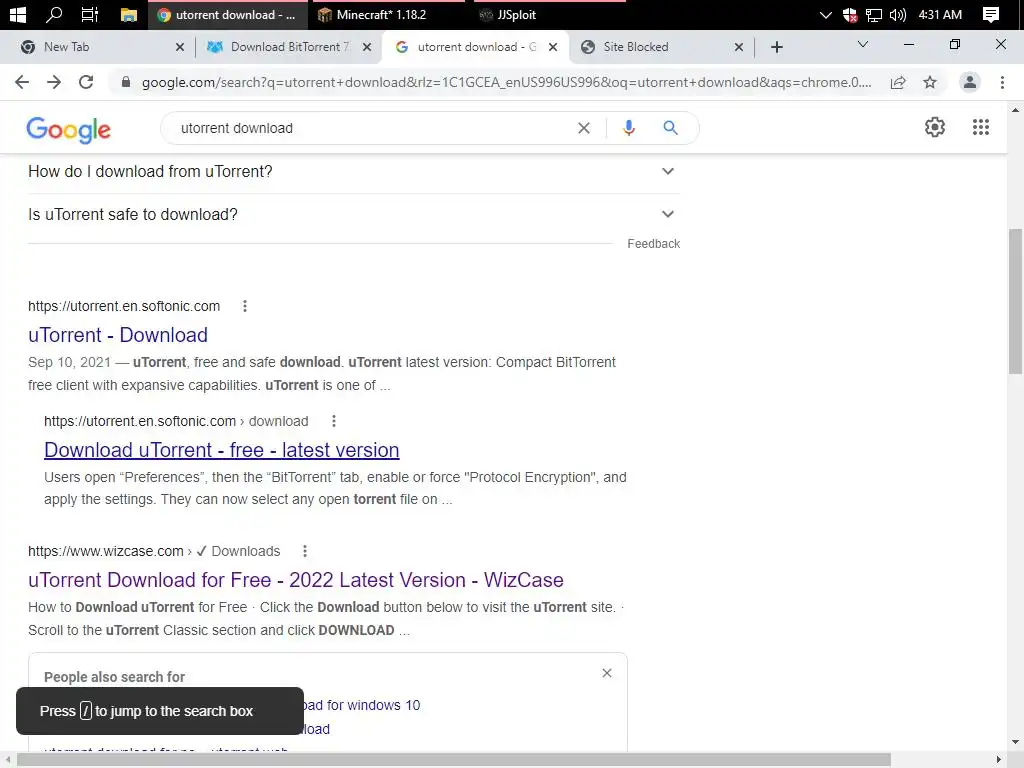This screenshot has width=1024, height=768.
Task: Click the Chrome address bar URL
Action: pos(506,82)
